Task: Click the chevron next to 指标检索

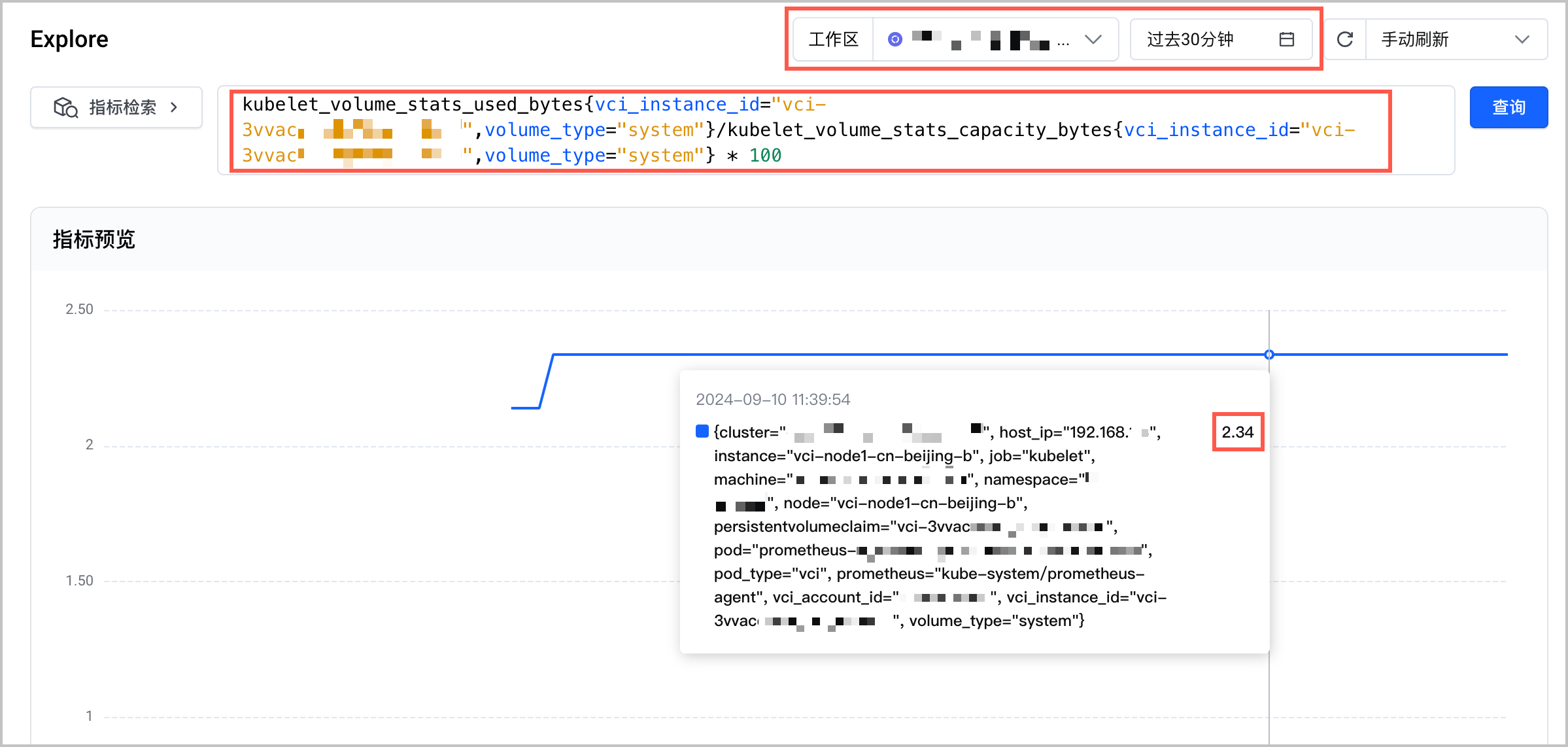Action: click(174, 107)
